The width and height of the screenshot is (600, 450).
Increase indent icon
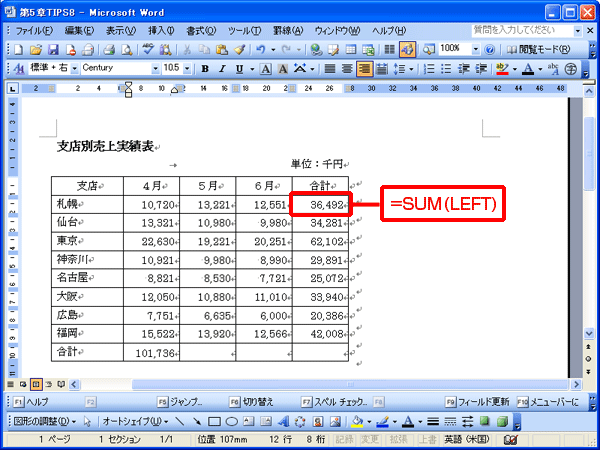coord(481,69)
